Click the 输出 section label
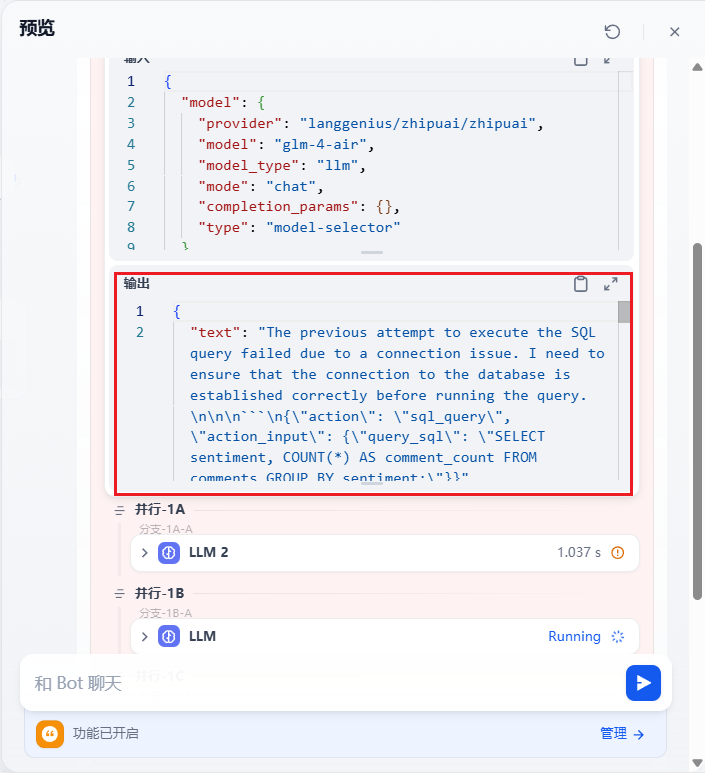Screen dimensions: 705x773 coord(137,283)
